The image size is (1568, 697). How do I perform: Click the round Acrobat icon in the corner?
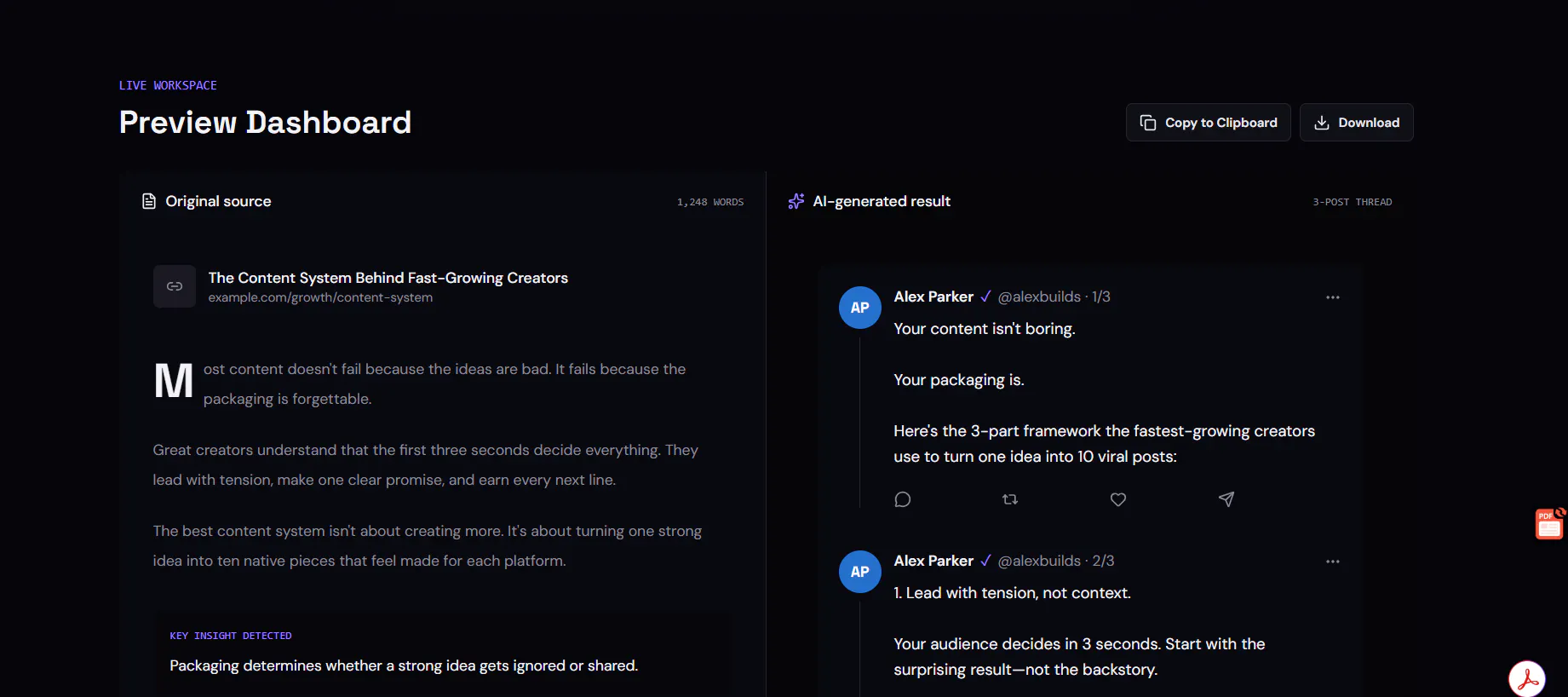tap(1527, 679)
